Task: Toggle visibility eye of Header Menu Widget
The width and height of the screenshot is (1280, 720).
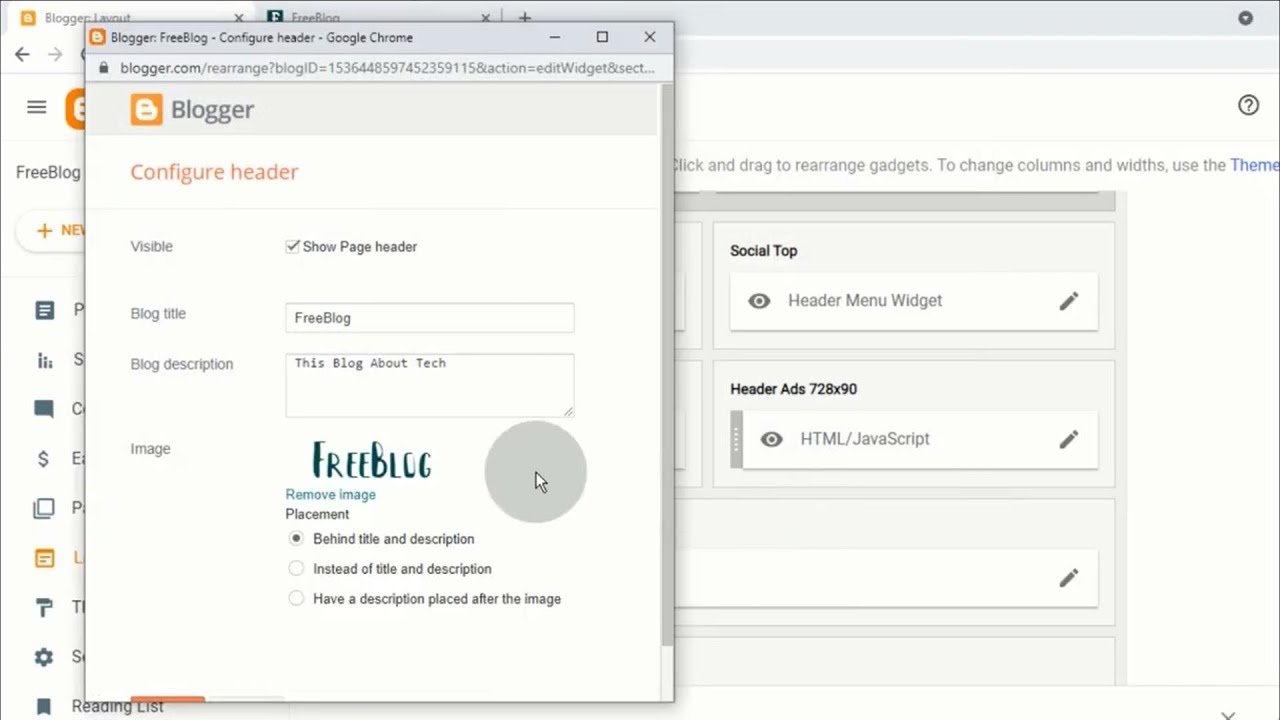Action: [759, 301]
